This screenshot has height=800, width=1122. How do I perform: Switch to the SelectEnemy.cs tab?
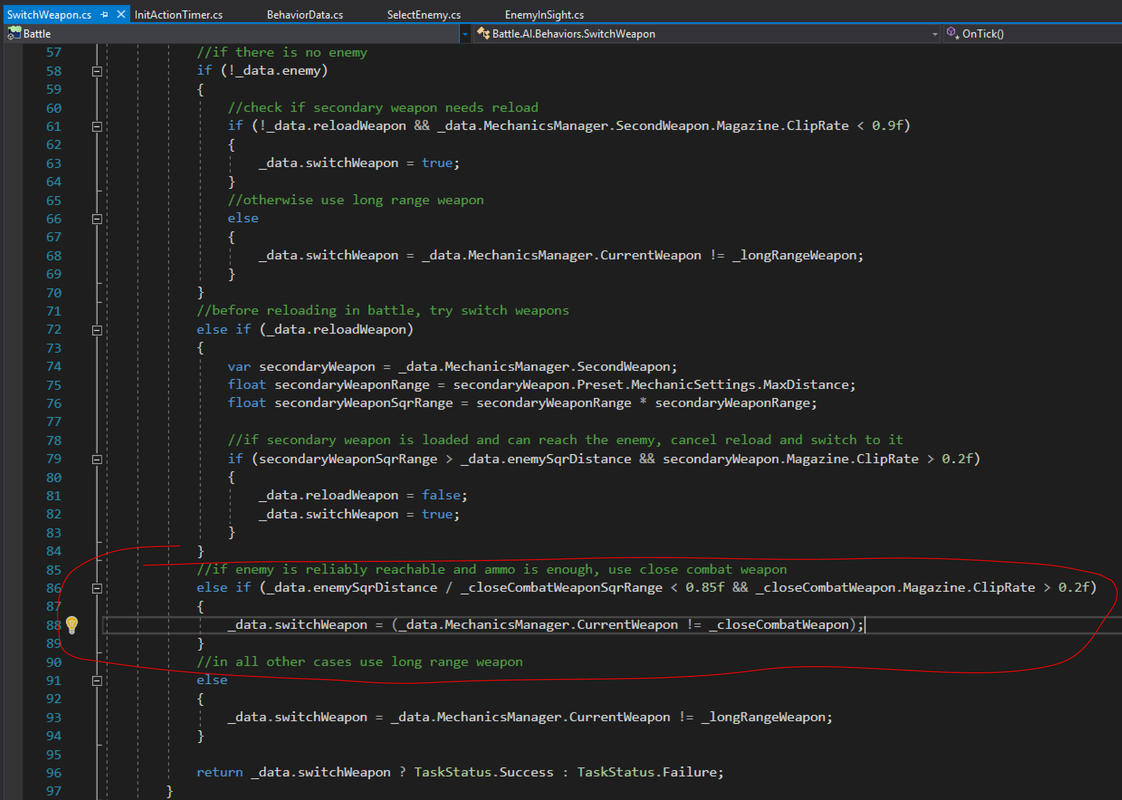coord(424,14)
